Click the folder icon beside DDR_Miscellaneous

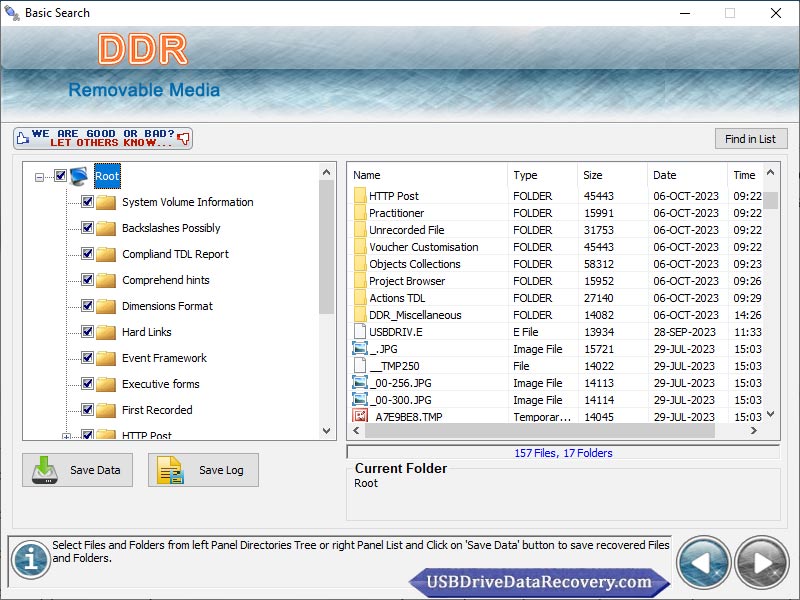[360, 314]
